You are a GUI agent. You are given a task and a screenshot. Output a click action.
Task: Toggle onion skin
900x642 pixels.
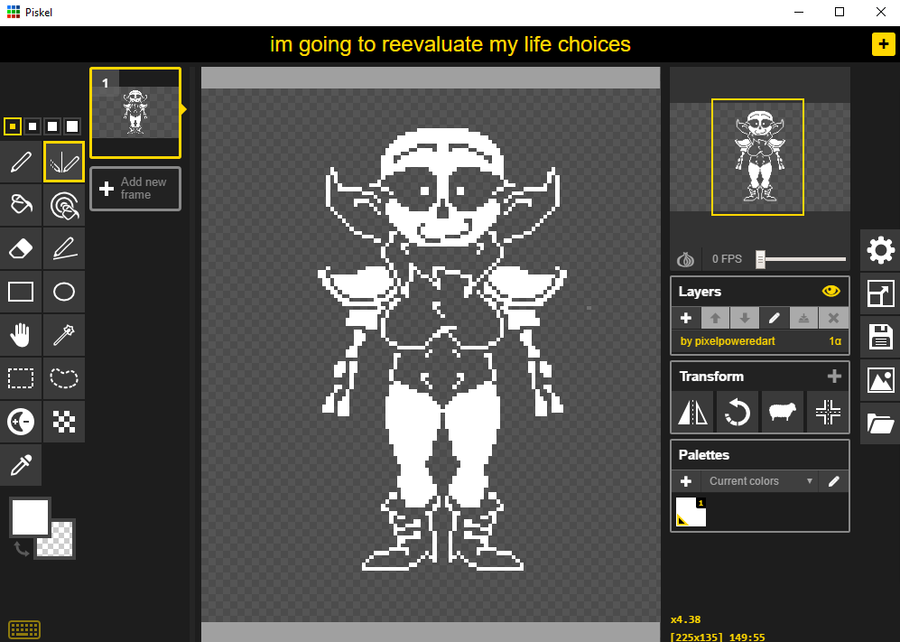point(685,259)
